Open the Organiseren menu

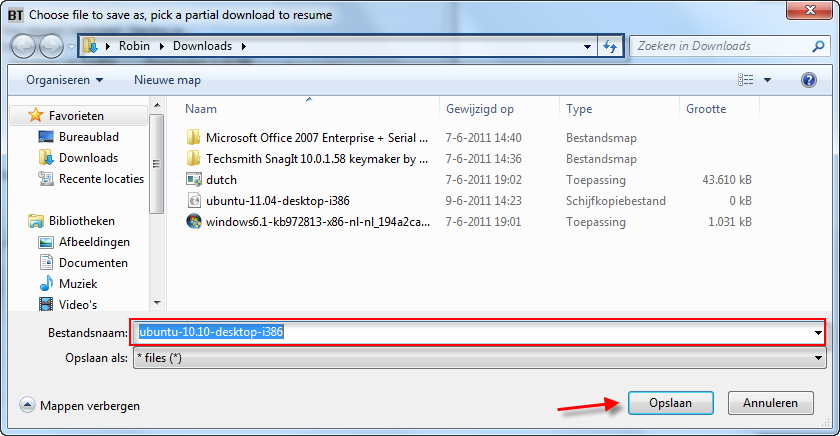coord(64,80)
